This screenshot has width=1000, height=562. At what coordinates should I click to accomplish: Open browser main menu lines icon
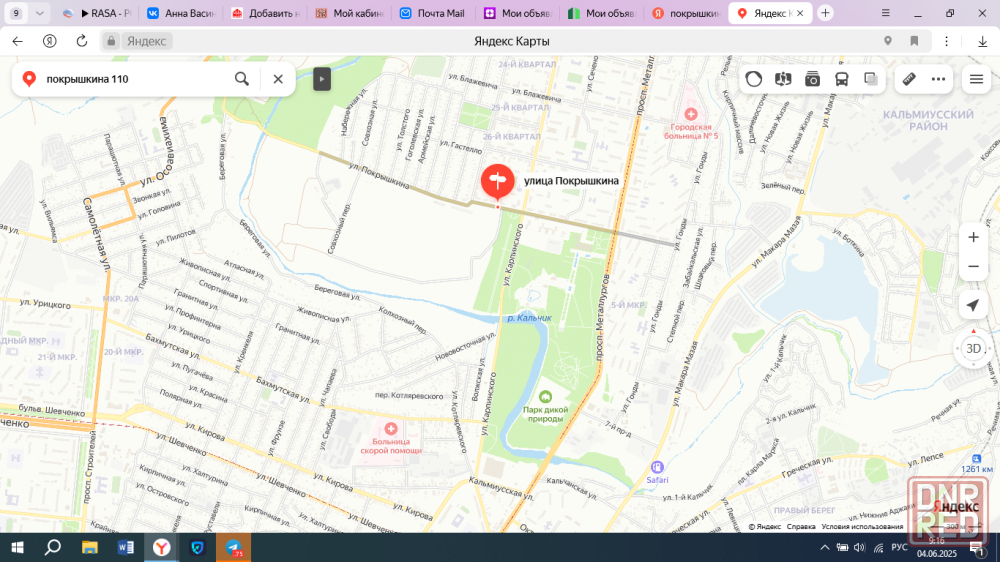[885, 13]
